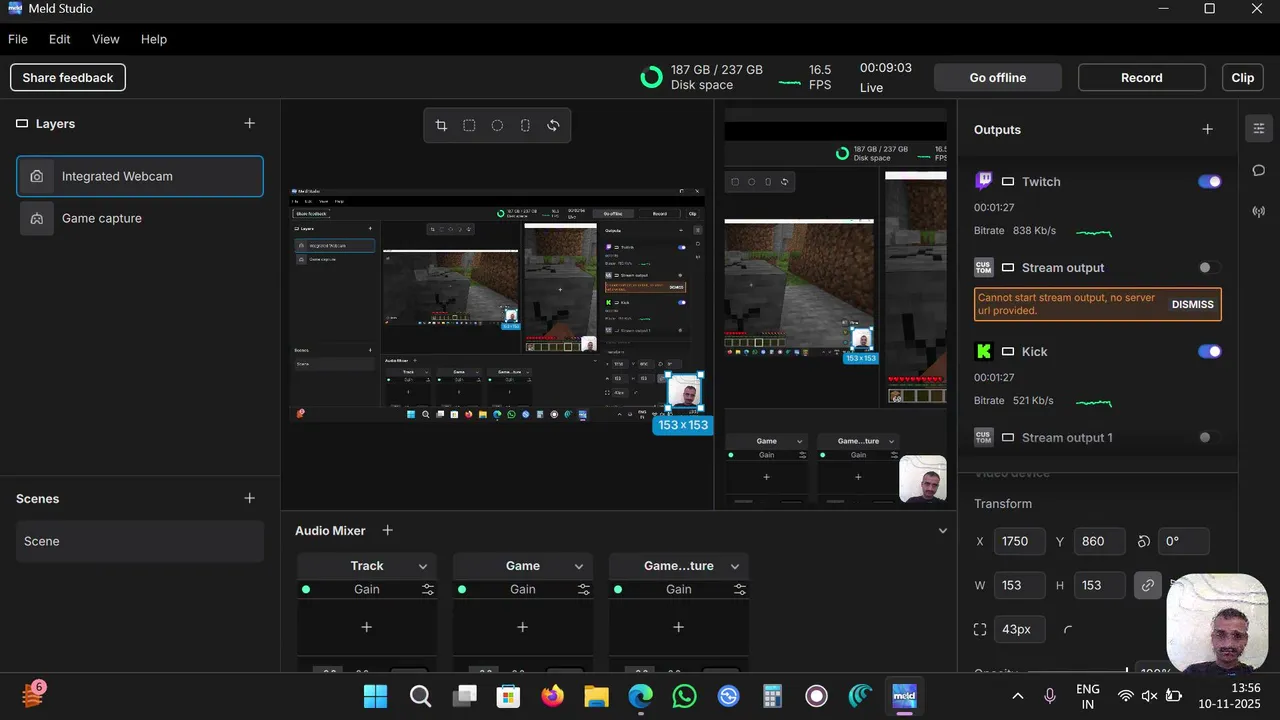Click the height H field
This screenshot has height=720, width=1280.
1099,585
